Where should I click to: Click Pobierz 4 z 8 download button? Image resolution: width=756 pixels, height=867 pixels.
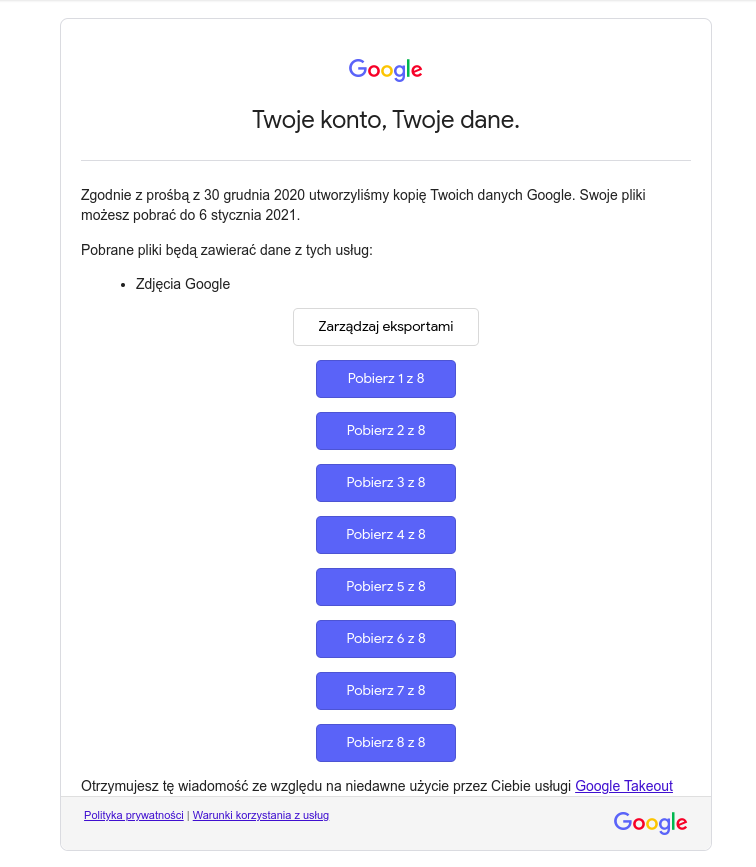[x=386, y=535]
